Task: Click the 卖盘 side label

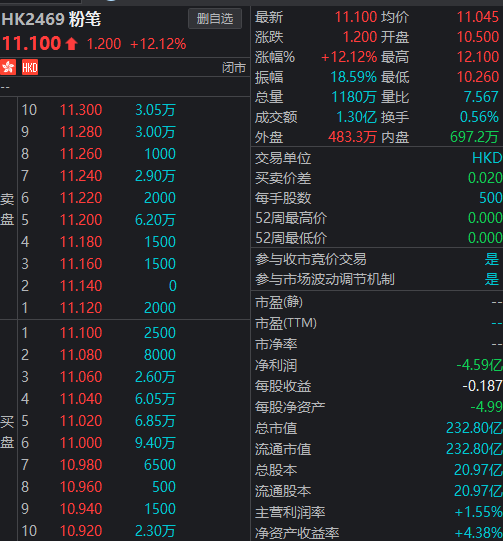Action: (7, 209)
